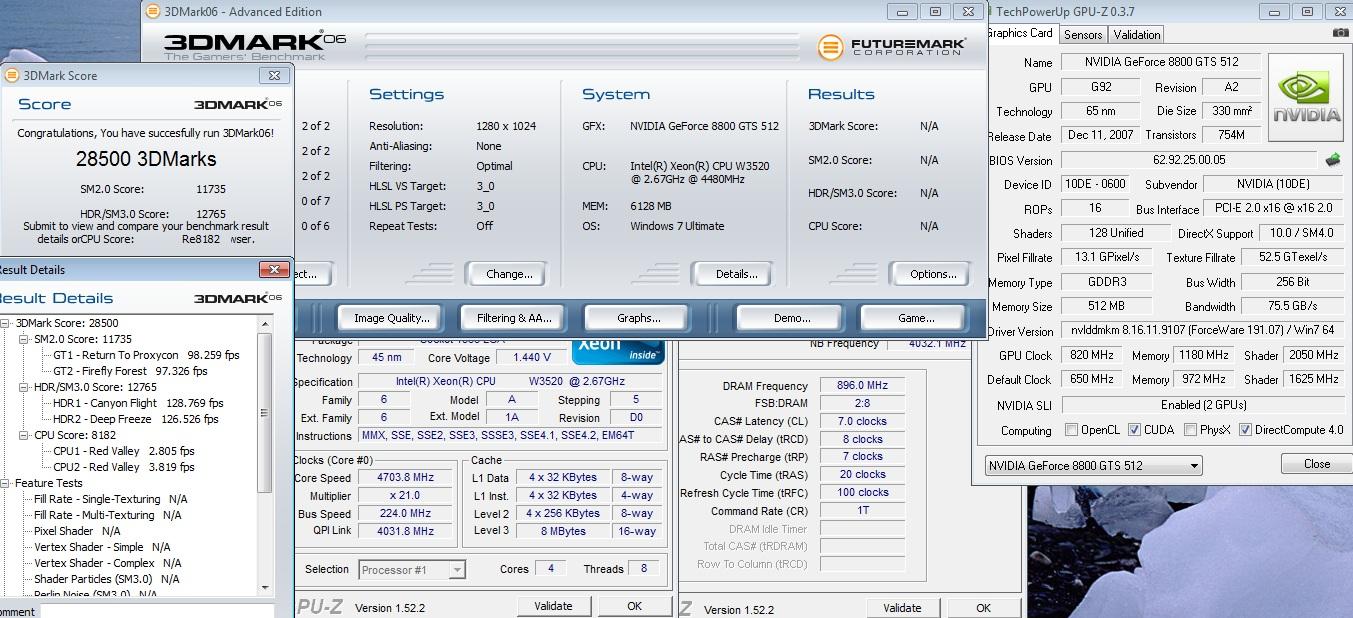Click the Result Details scroll up arrow

click(x=264, y=323)
